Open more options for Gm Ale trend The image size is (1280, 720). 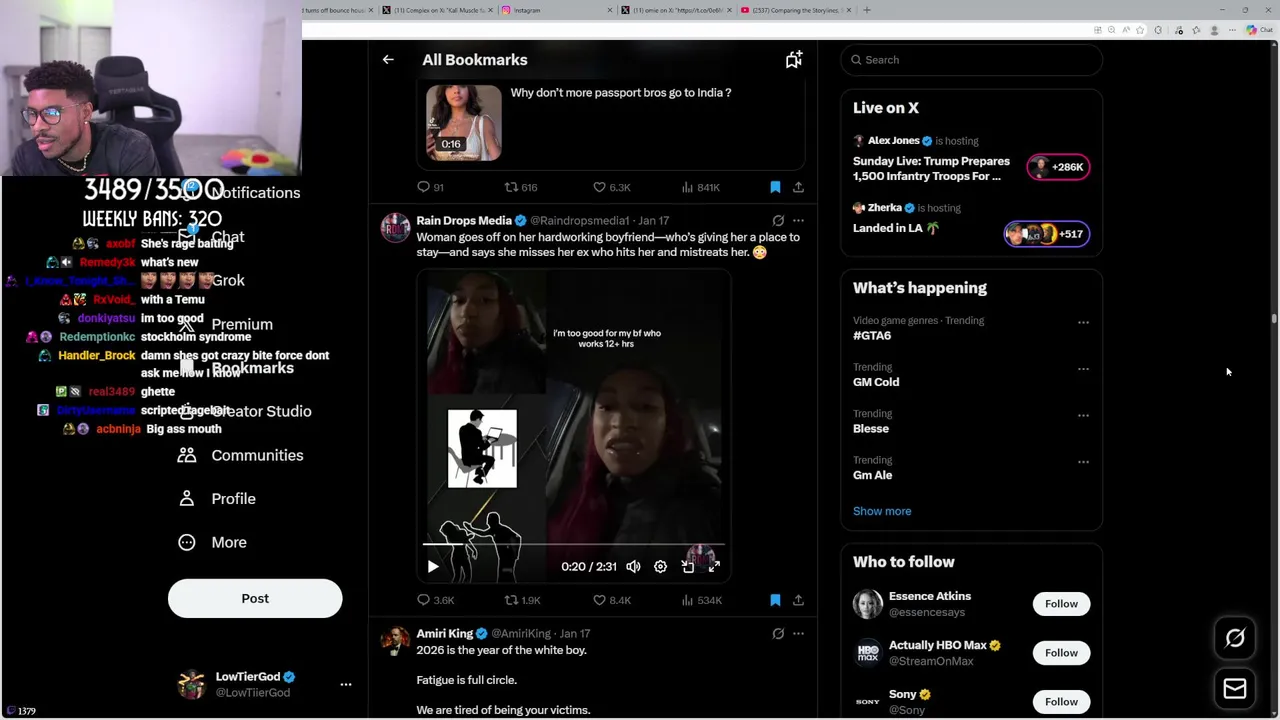tap(1083, 462)
